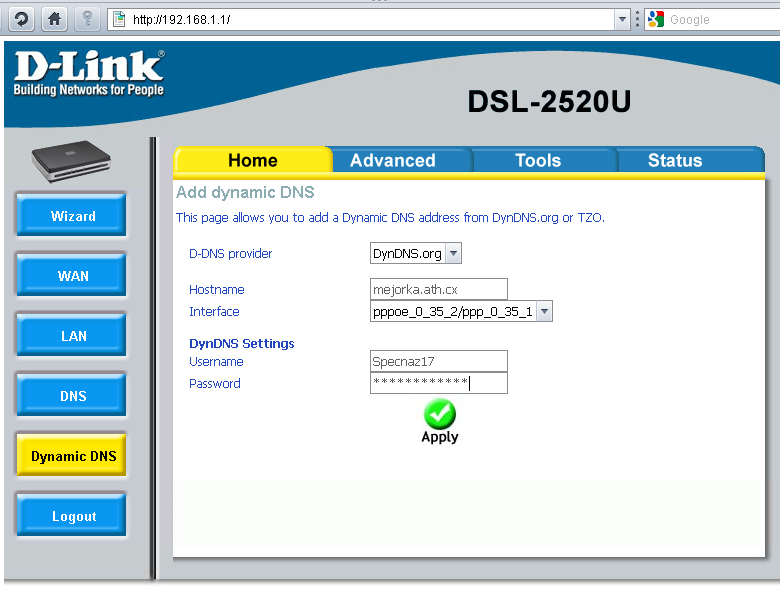Focus the Password input field
The height and width of the screenshot is (590, 780).
click(x=438, y=383)
